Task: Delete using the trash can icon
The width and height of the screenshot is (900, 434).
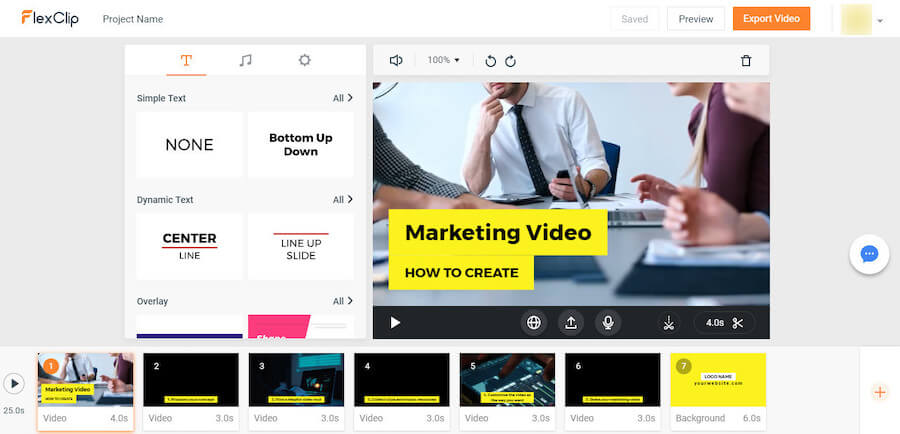Action: [x=746, y=61]
